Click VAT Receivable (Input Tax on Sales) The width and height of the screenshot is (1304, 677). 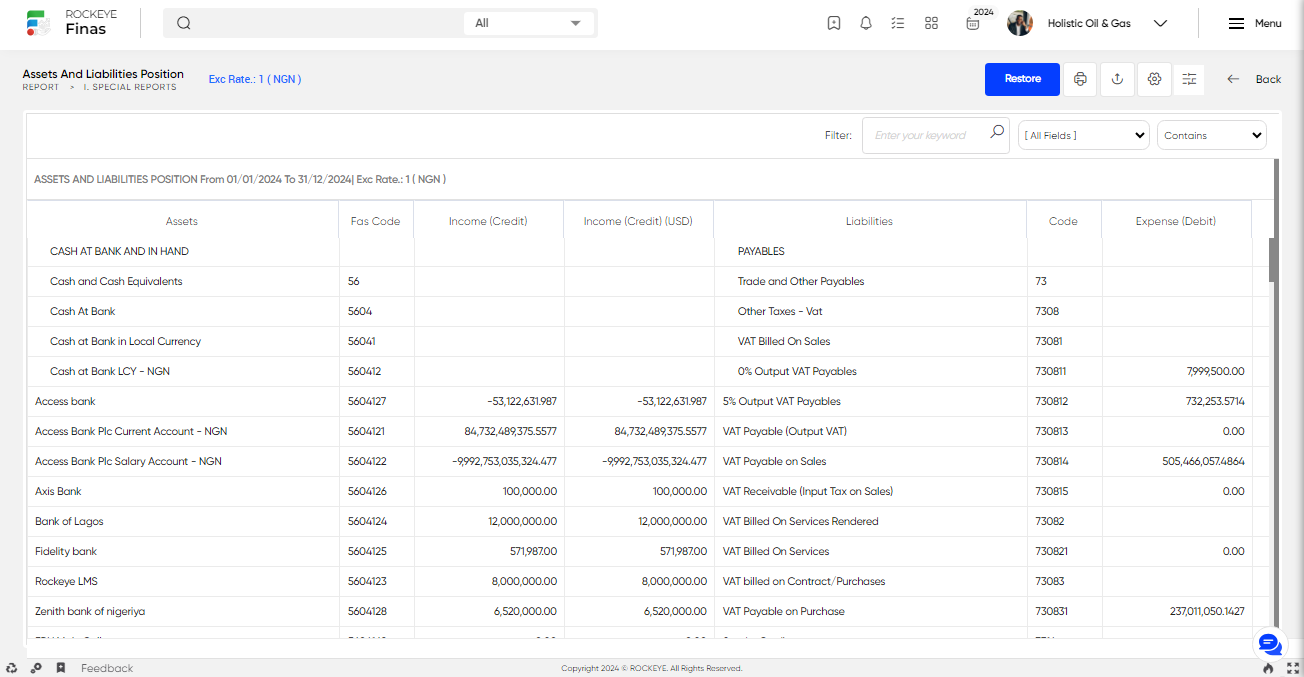tap(808, 492)
